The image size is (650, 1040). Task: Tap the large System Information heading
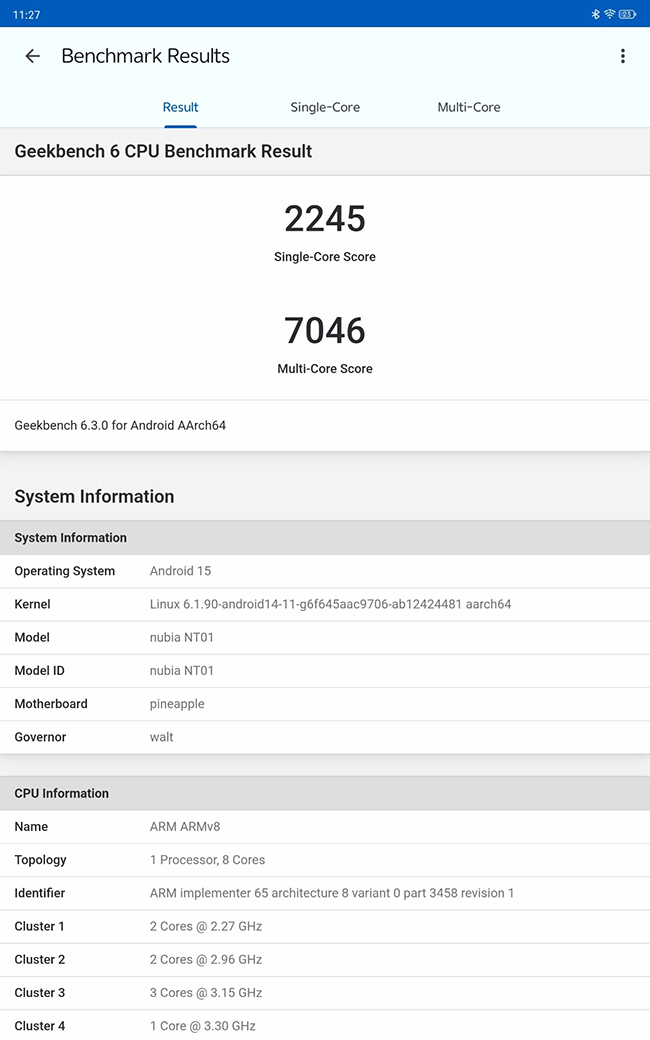94,497
